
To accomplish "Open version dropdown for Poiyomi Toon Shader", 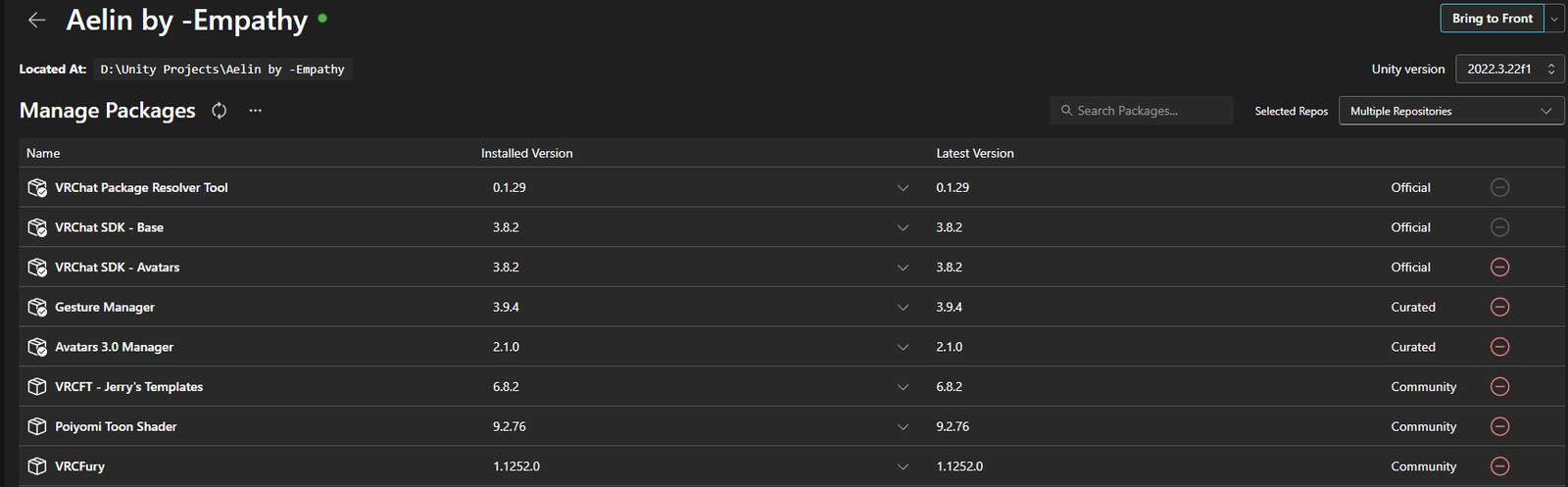I will pyautogui.click(x=903, y=427).
